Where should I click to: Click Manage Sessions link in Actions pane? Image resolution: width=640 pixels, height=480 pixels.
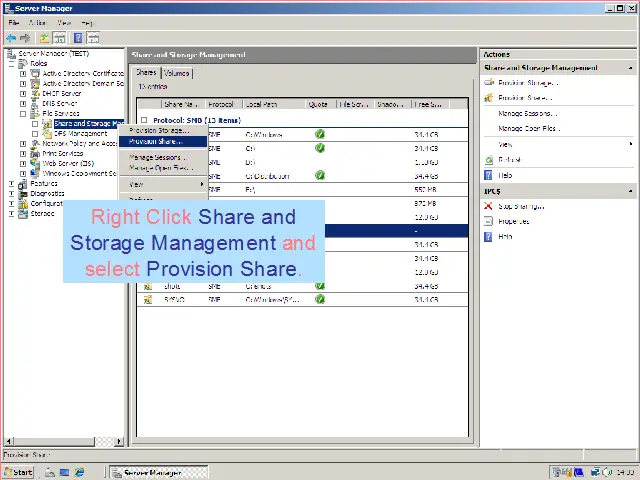527,113
